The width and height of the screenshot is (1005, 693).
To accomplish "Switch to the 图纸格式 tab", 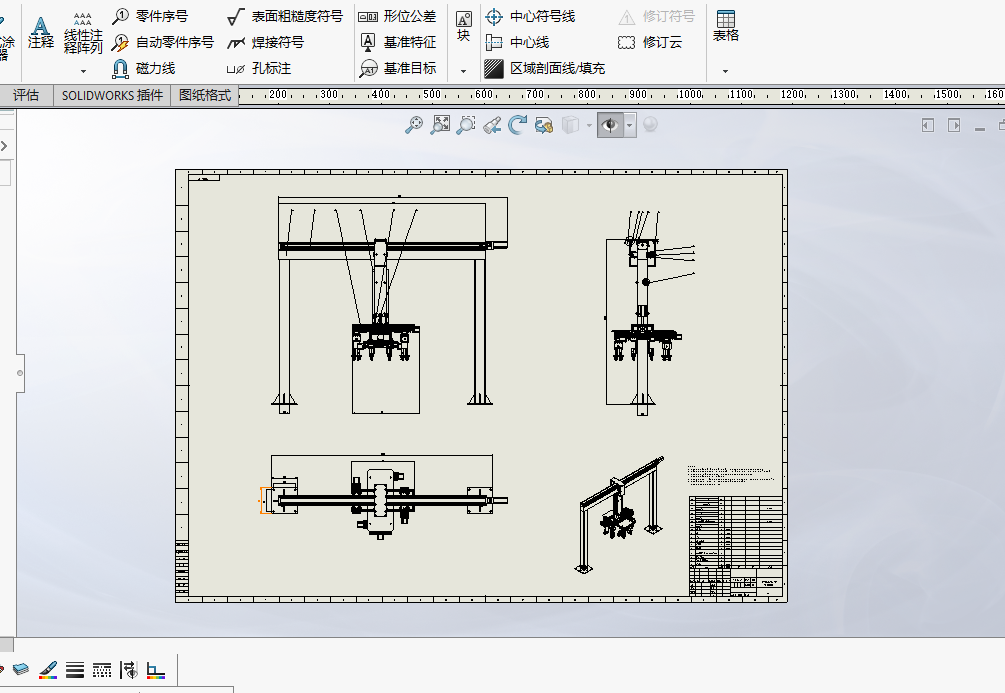I will coord(204,96).
